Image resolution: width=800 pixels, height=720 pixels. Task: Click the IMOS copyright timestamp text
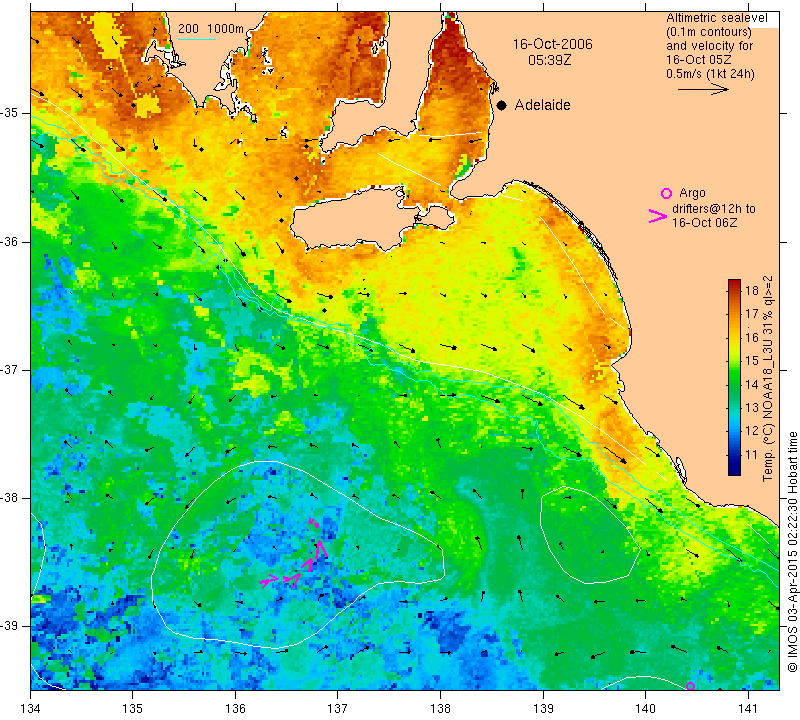[792, 552]
